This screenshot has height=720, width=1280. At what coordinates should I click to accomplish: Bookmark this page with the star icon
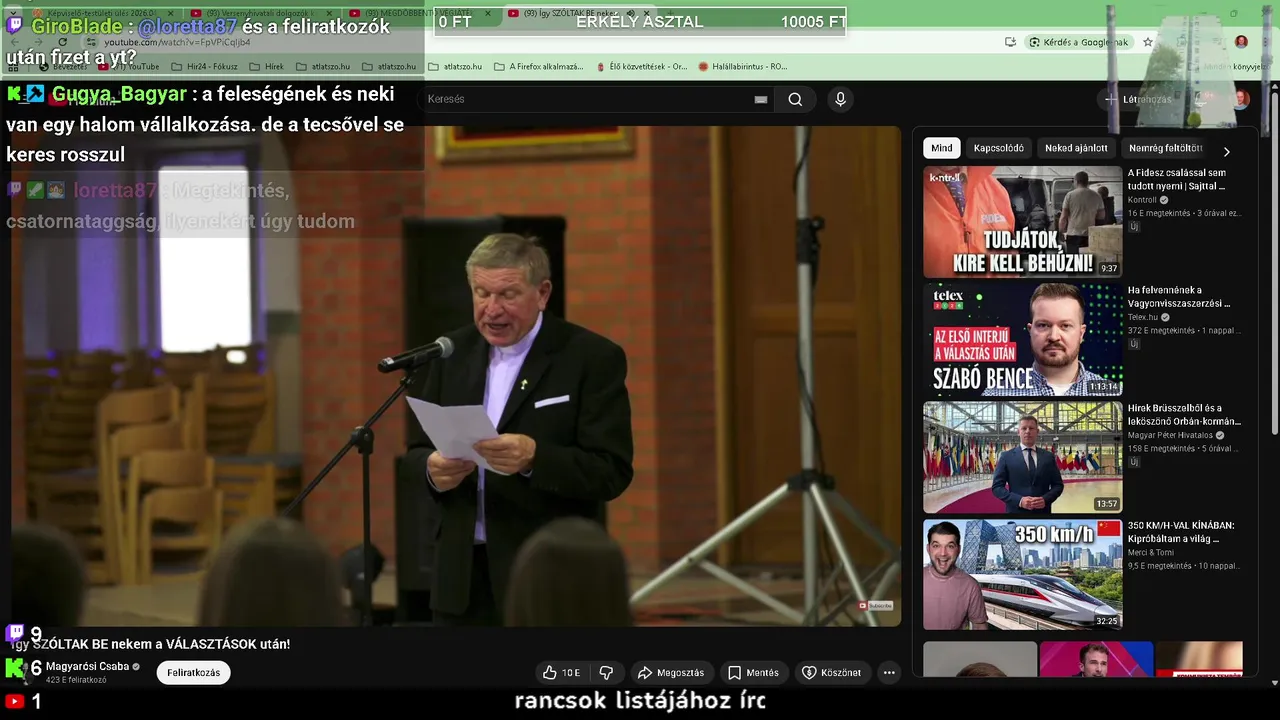[1148, 42]
